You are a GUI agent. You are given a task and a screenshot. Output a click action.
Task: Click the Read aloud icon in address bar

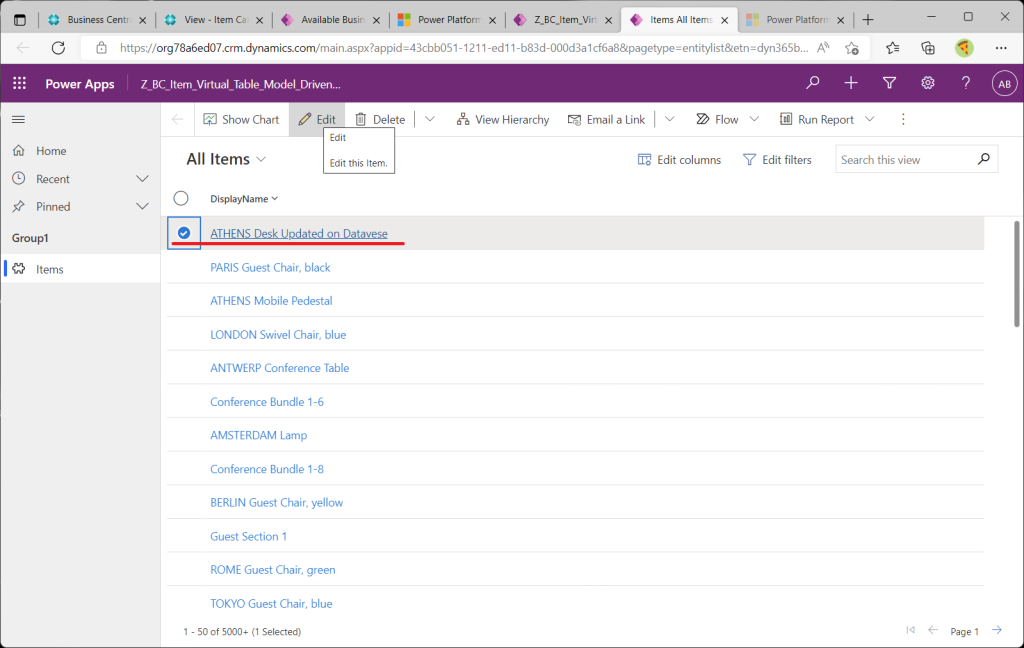823,48
